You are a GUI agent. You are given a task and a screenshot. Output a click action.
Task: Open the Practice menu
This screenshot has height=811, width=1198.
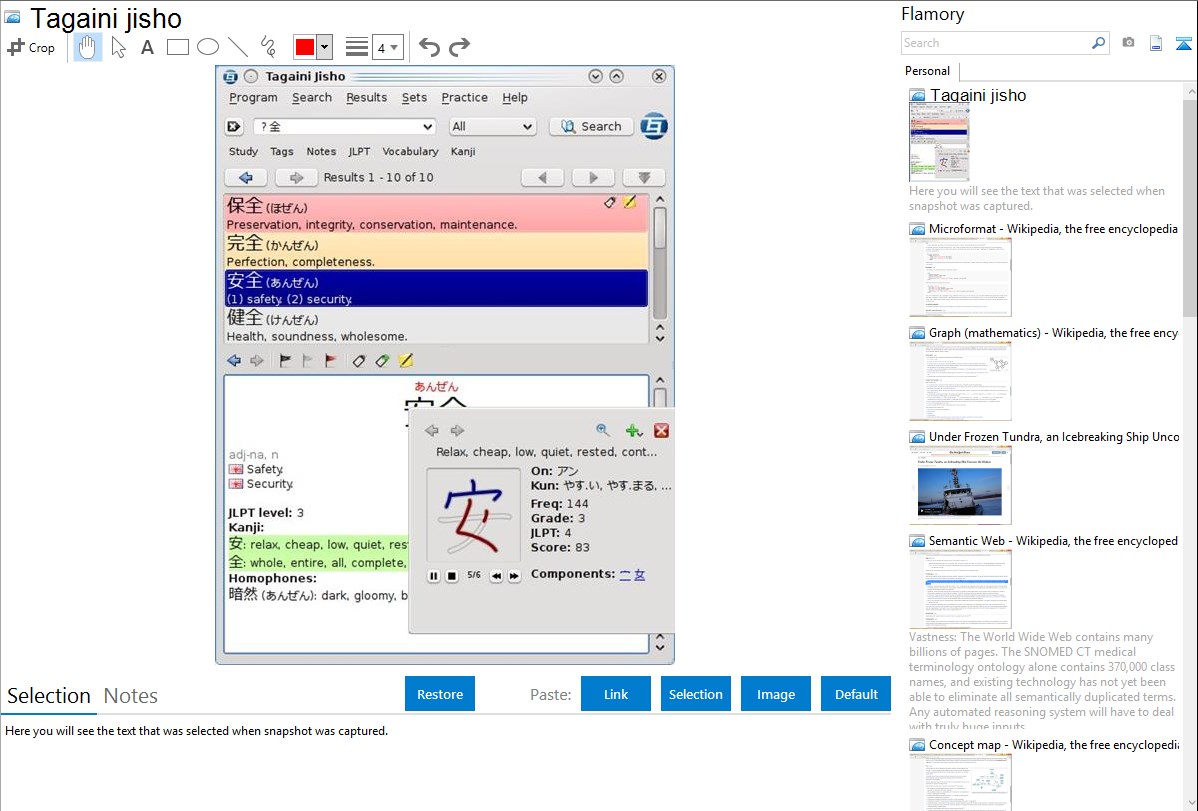coord(465,98)
